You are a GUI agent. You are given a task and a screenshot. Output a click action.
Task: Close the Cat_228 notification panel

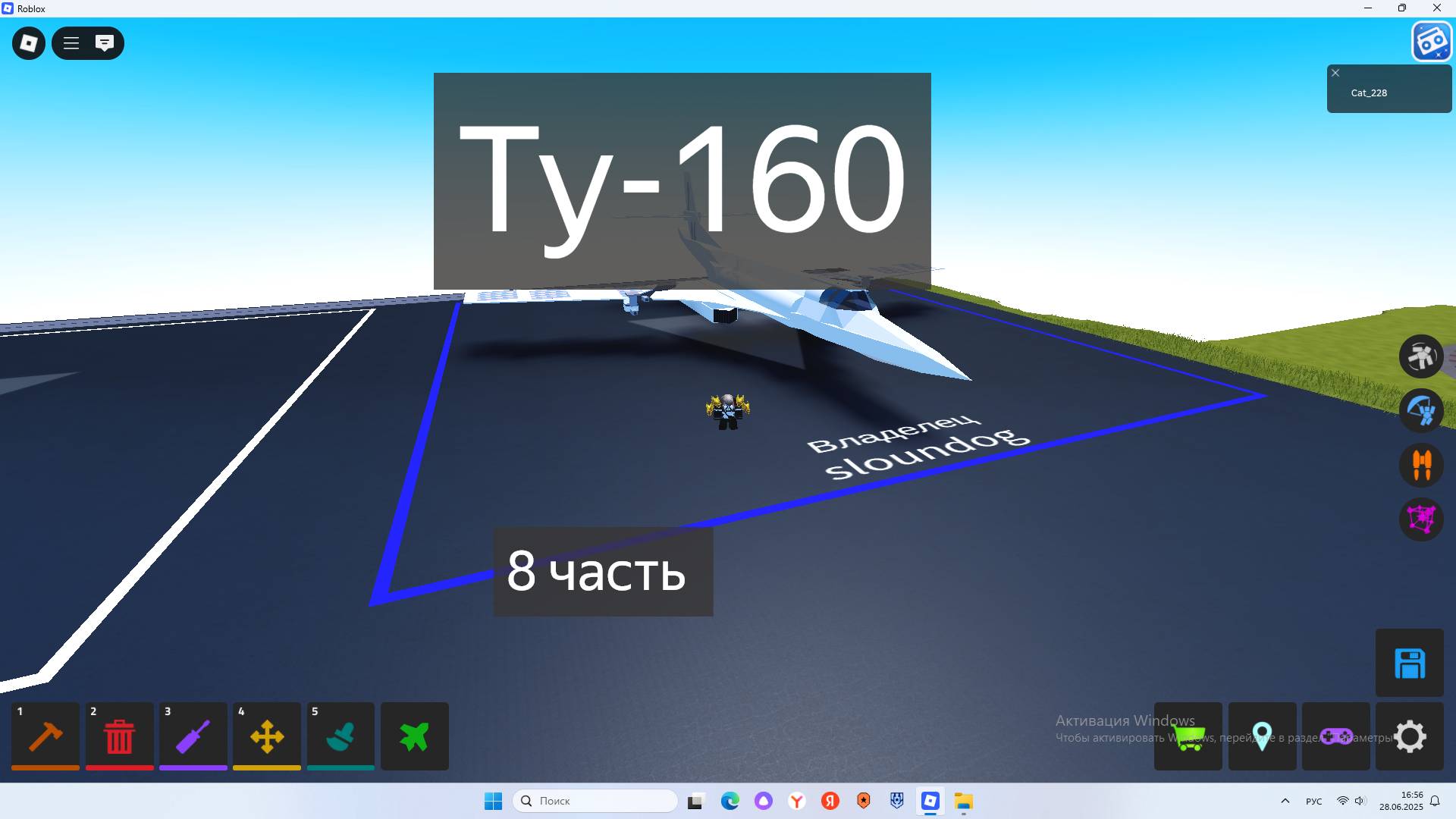point(1335,73)
